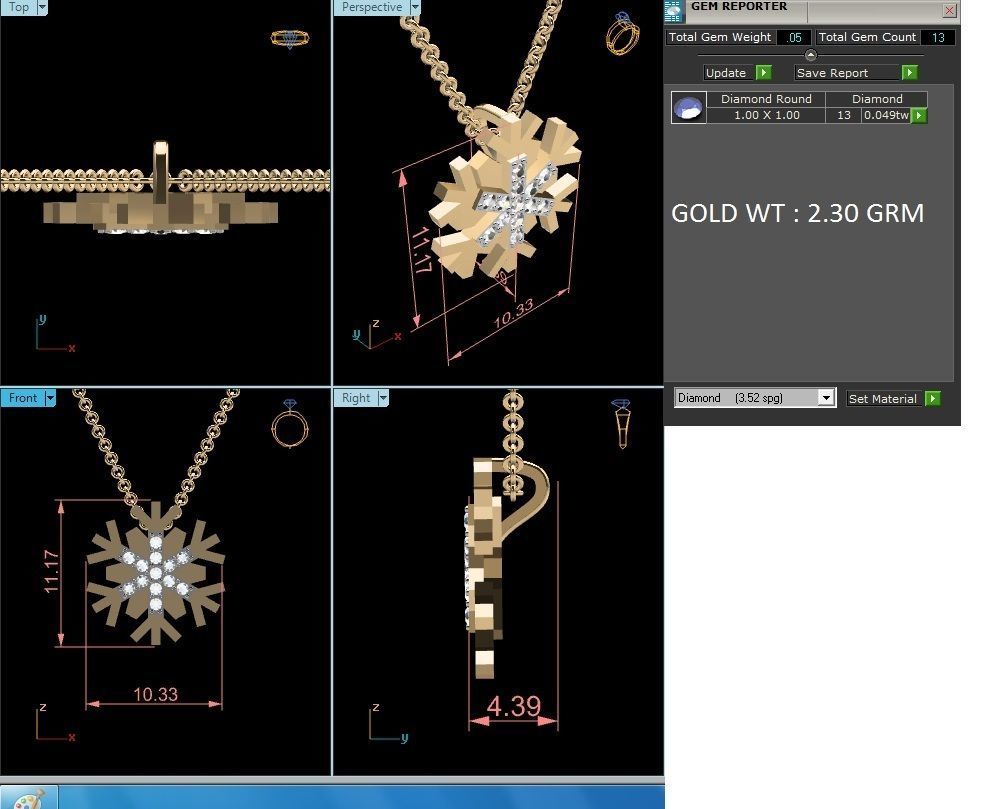Click the Total Gem Weight value .05

click(794, 37)
